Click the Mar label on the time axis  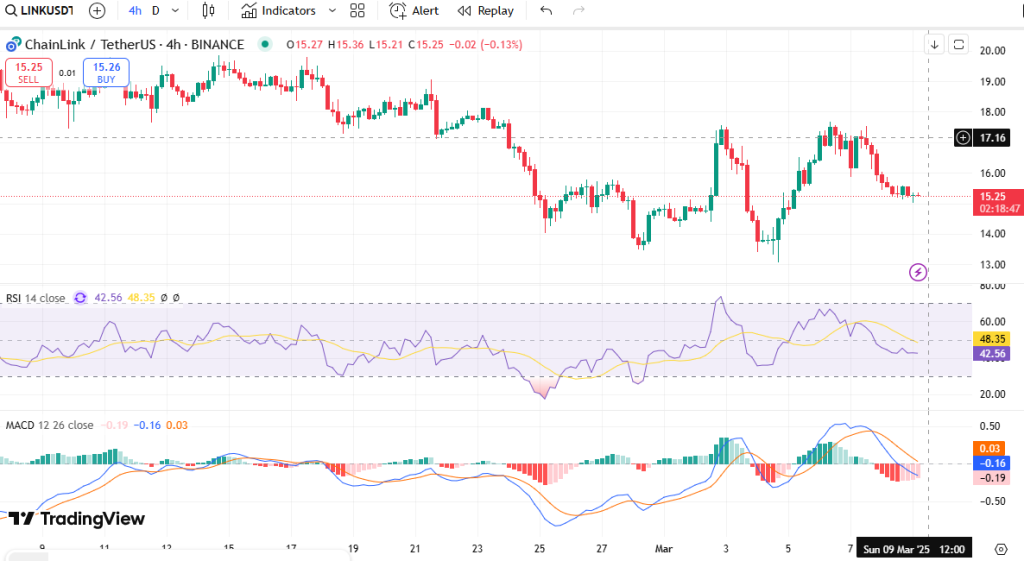[664, 549]
